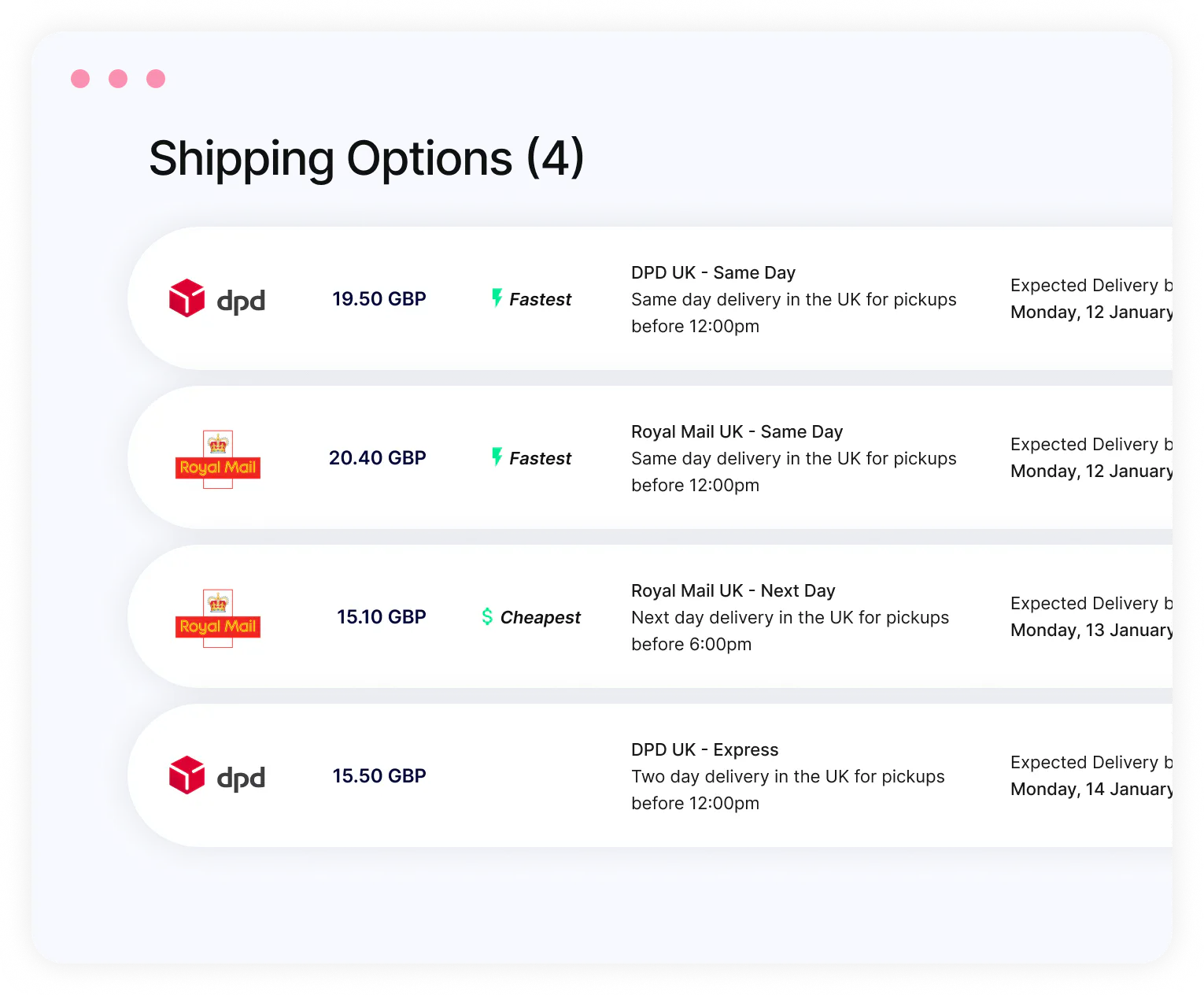Pick the 15.50 GBP price
This screenshot has width=1204, height=995.
(379, 776)
